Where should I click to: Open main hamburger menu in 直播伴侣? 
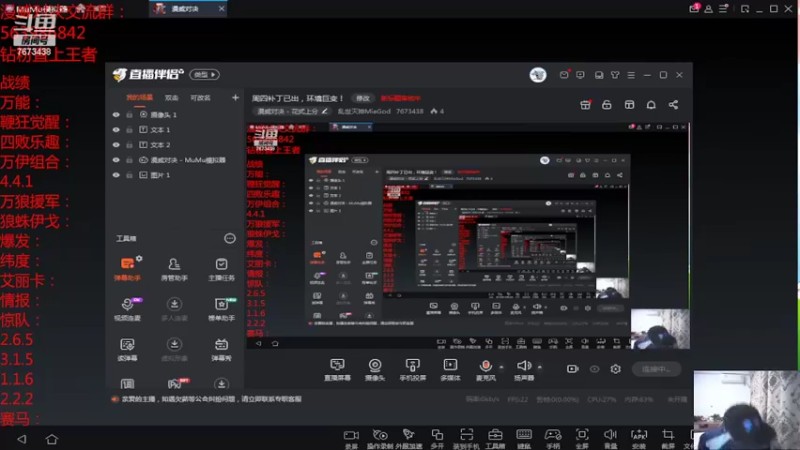tap(631, 75)
